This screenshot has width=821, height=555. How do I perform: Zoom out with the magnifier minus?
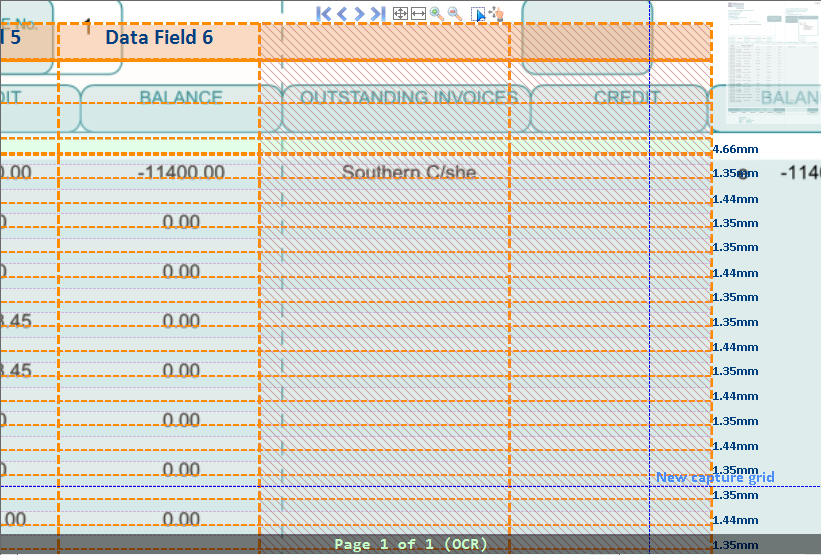[x=455, y=13]
